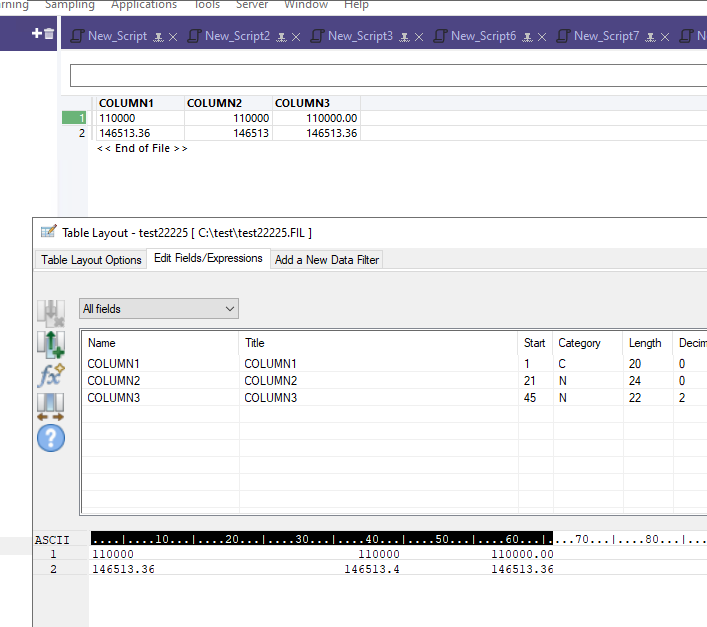Viewport: 707px width, 627px height.
Task: Click the value 146513.4 in the raw preview
Action: (x=372, y=569)
